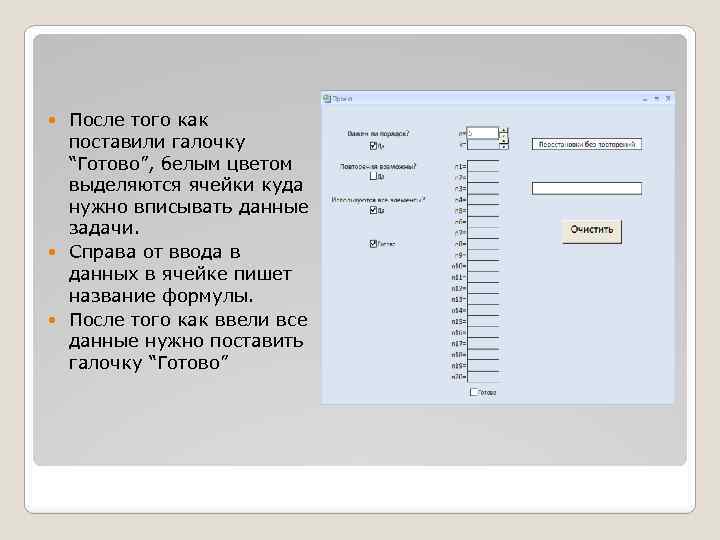Uncheck 'Да' under 'Используются все элементы?'

pyautogui.click(x=373, y=210)
